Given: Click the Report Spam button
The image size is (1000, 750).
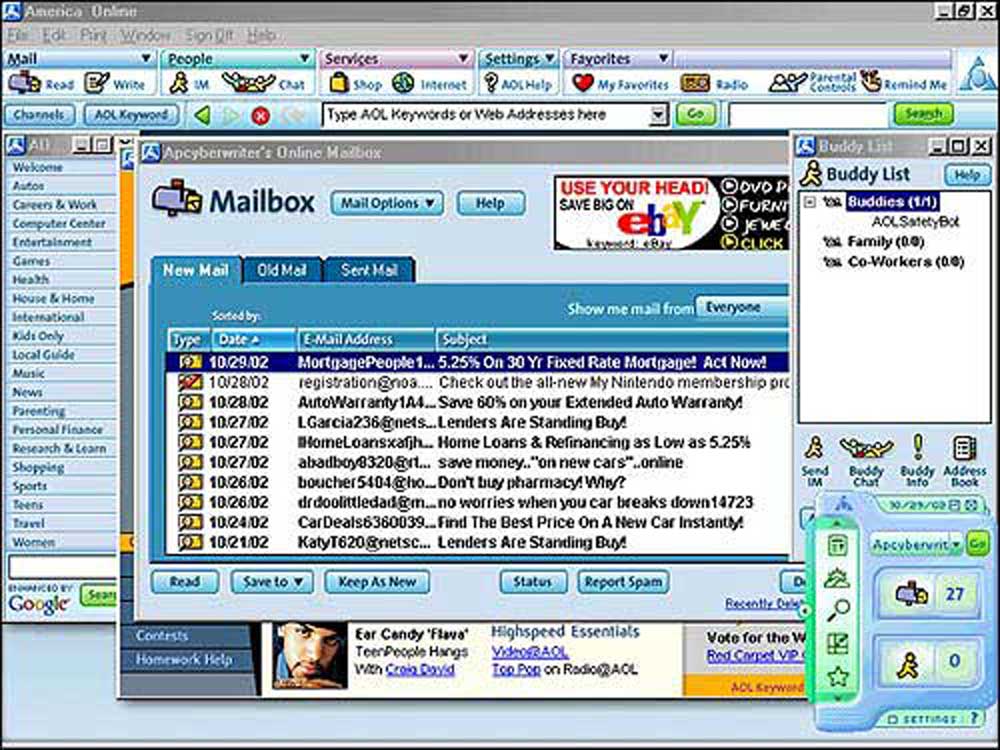Looking at the screenshot, I should pos(623,582).
